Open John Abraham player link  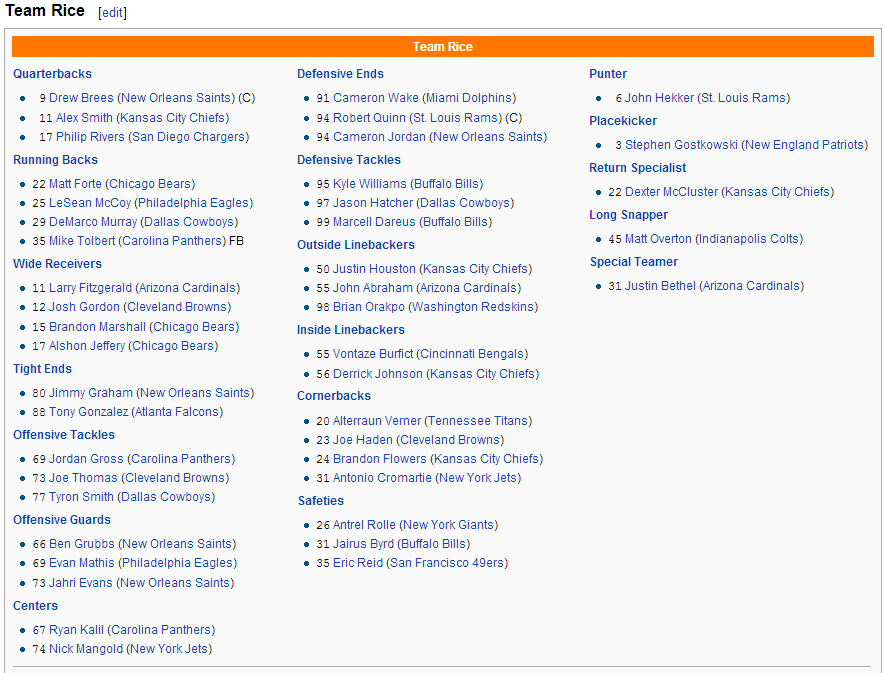point(373,288)
